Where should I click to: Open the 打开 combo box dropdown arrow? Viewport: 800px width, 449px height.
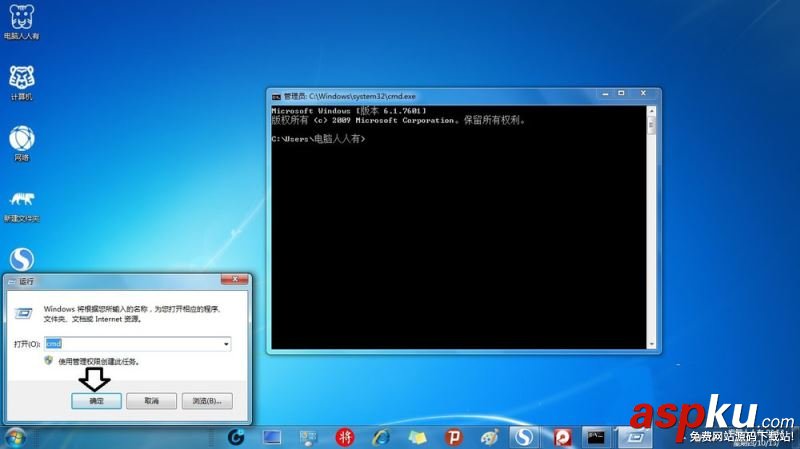226,344
